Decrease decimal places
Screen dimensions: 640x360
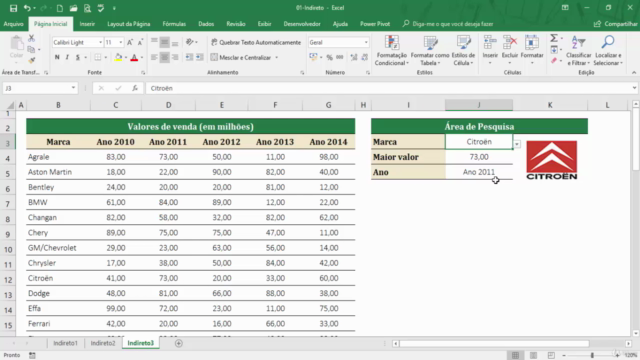coord(364,58)
